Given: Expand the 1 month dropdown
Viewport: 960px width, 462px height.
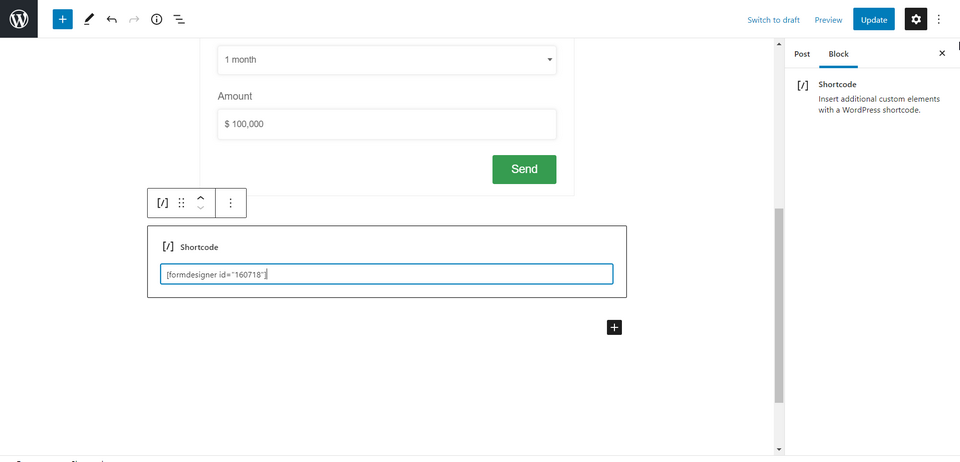Looking at the screenshot, I should (x=387, y=60).
